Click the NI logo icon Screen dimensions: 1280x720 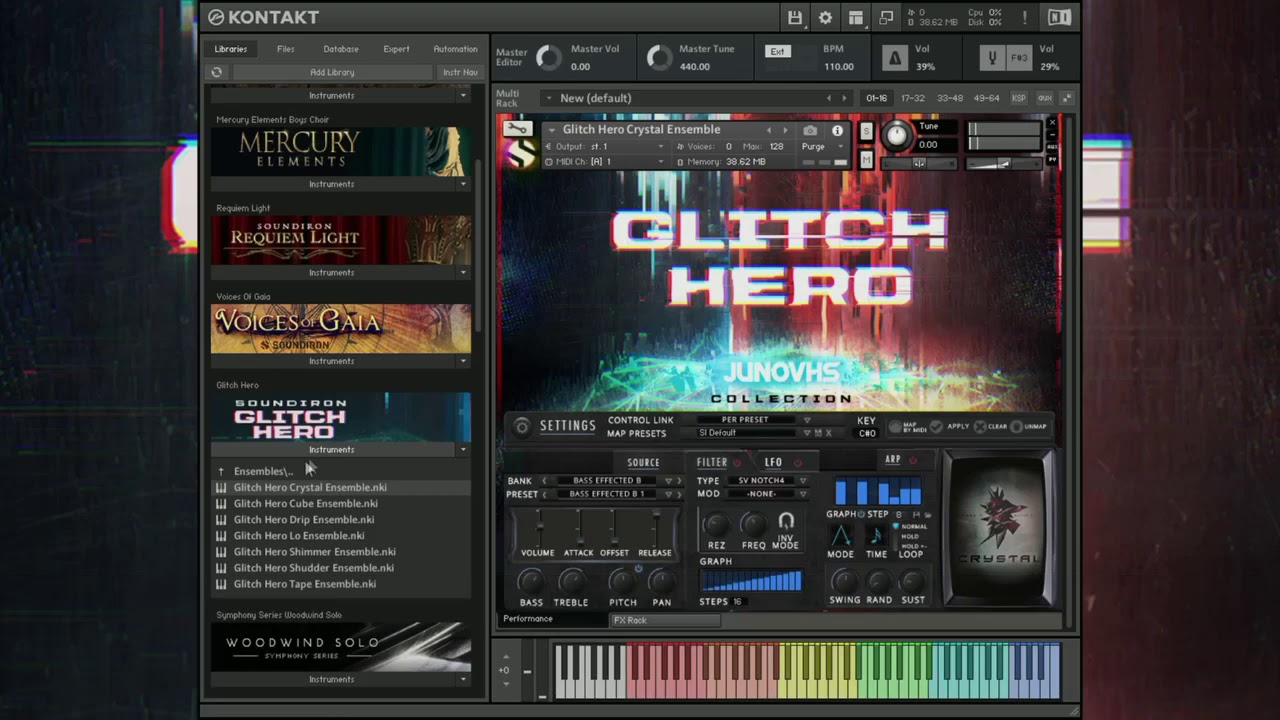(1059, 17)
